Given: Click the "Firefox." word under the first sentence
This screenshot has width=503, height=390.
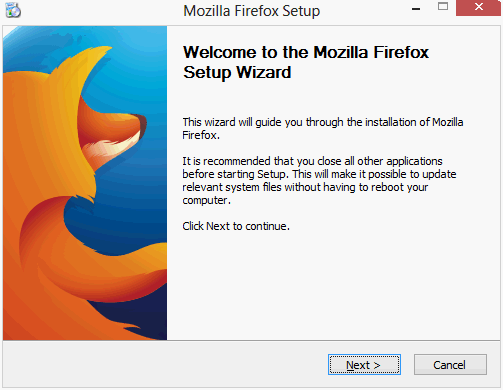Looking at the screenshot, I should (x=201, y=135).
